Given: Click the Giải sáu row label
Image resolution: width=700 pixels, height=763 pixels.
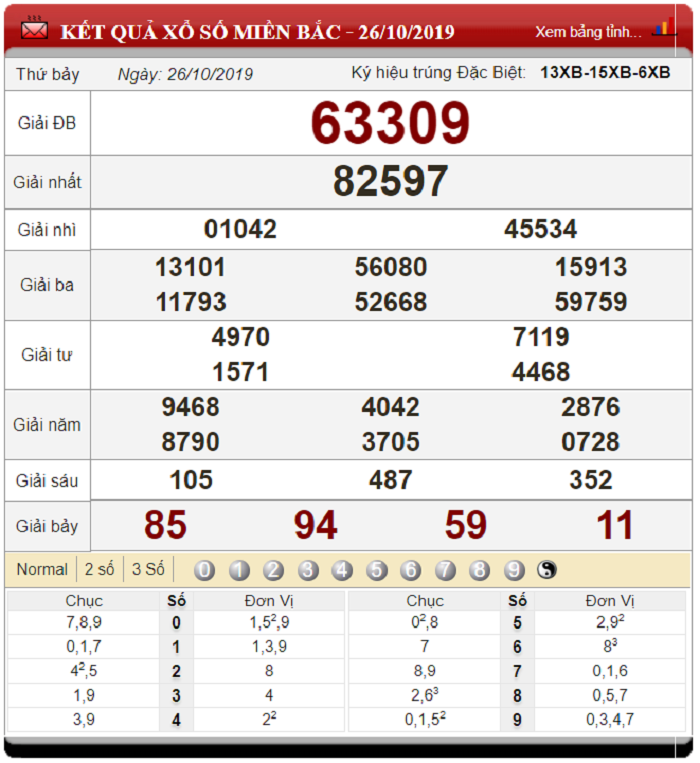Looking at the screenshot, I should (x=47, y=481).
